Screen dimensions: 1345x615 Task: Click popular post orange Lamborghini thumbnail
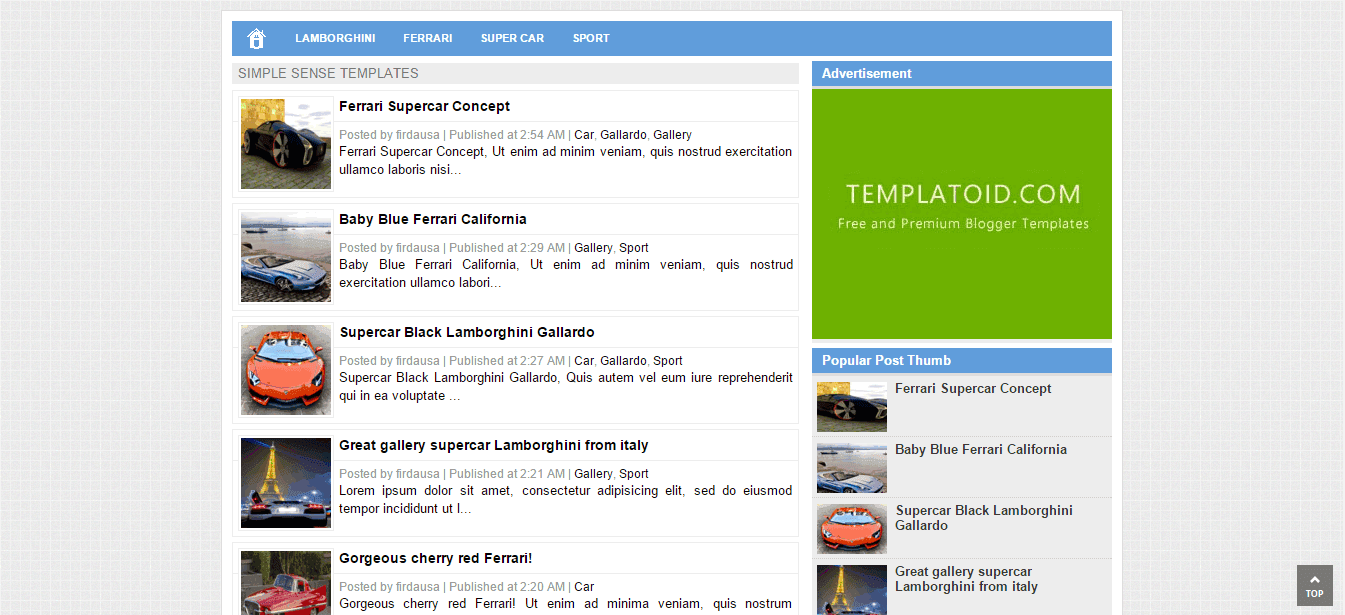(852, 528)
